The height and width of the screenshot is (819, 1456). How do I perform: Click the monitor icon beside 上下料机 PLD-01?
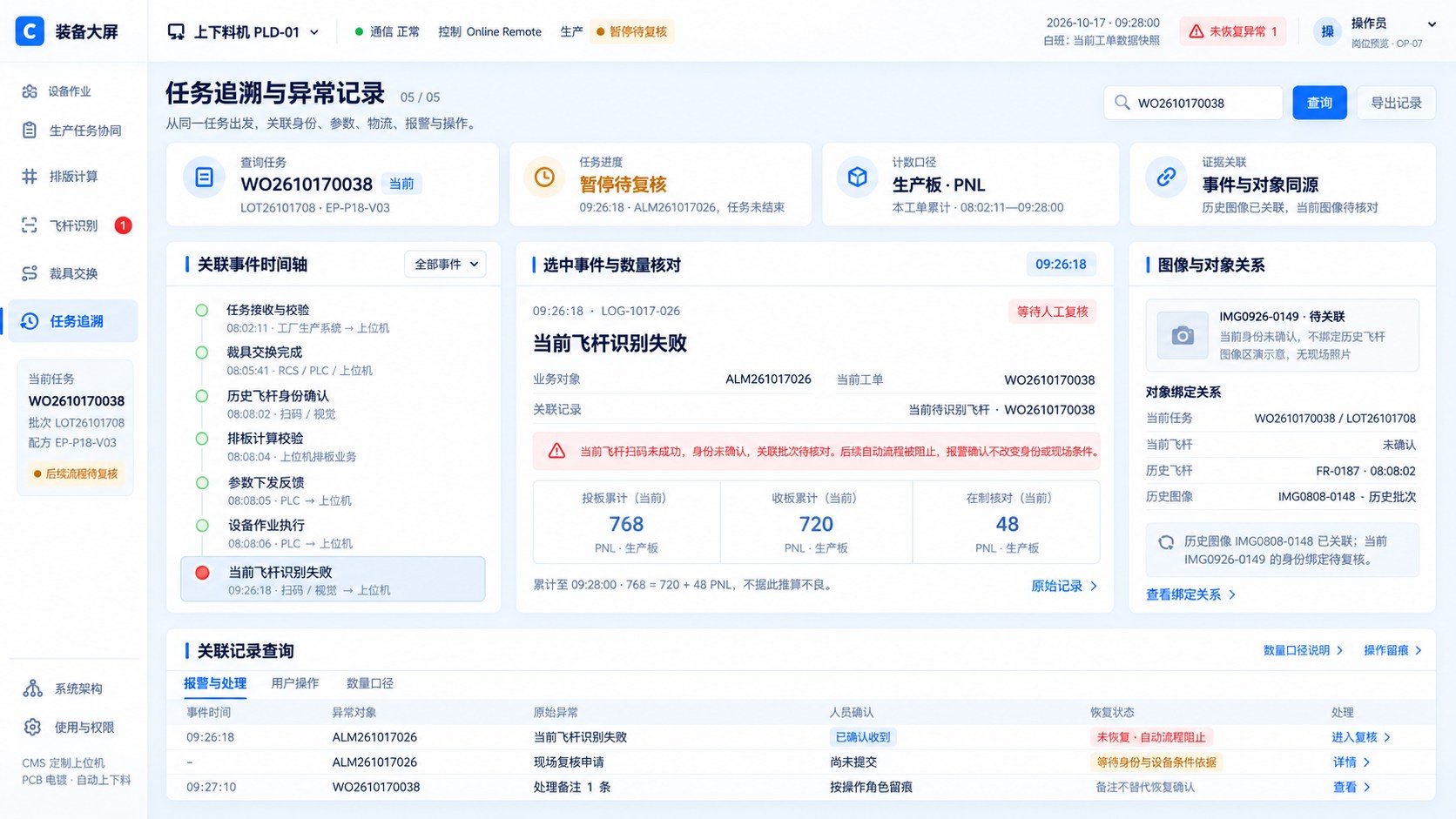[176, 32]
